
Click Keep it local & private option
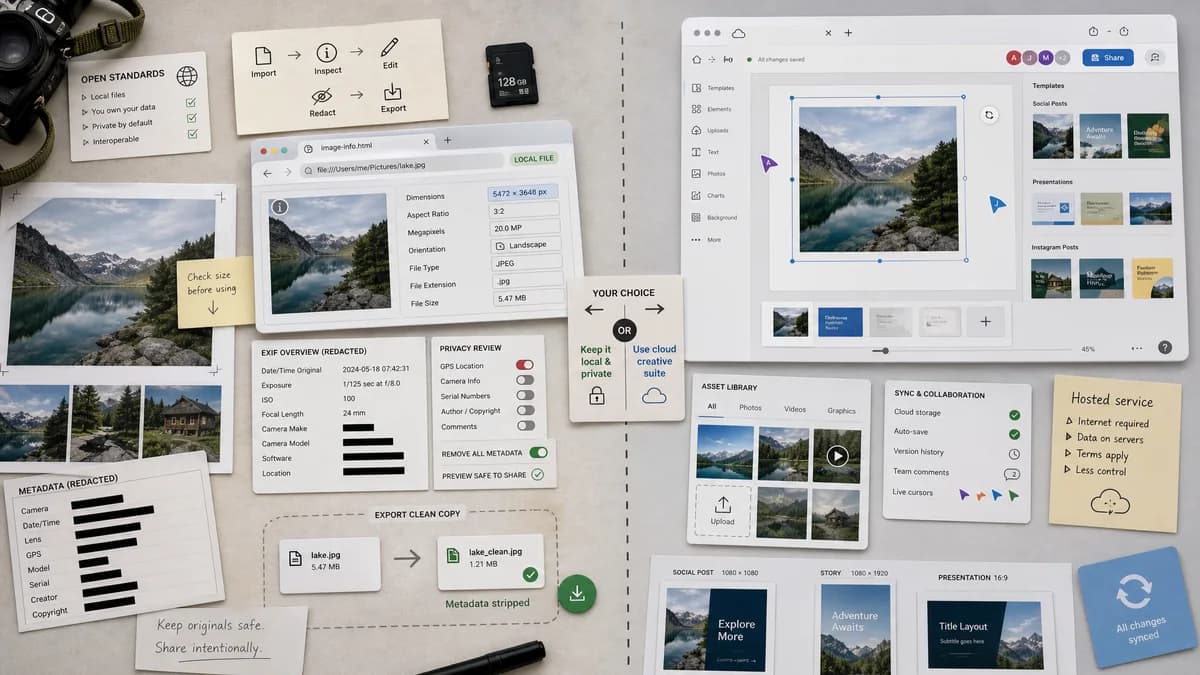(596, 372)
